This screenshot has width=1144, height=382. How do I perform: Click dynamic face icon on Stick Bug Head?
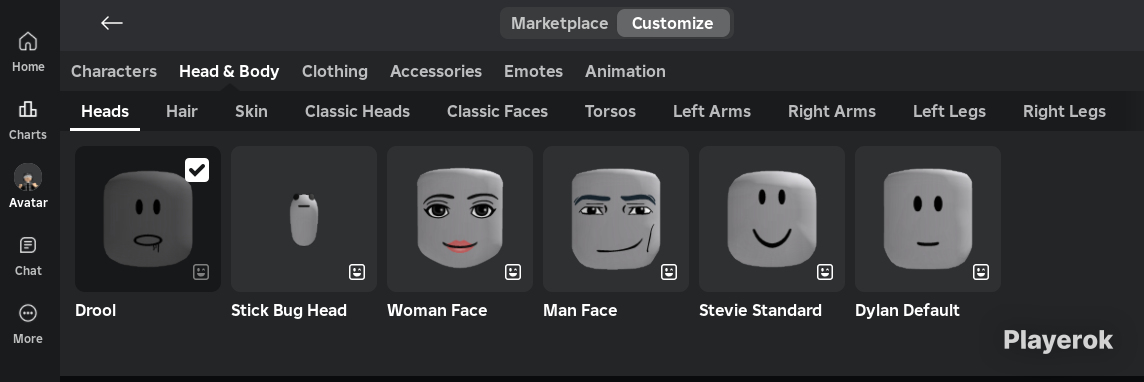357,272
